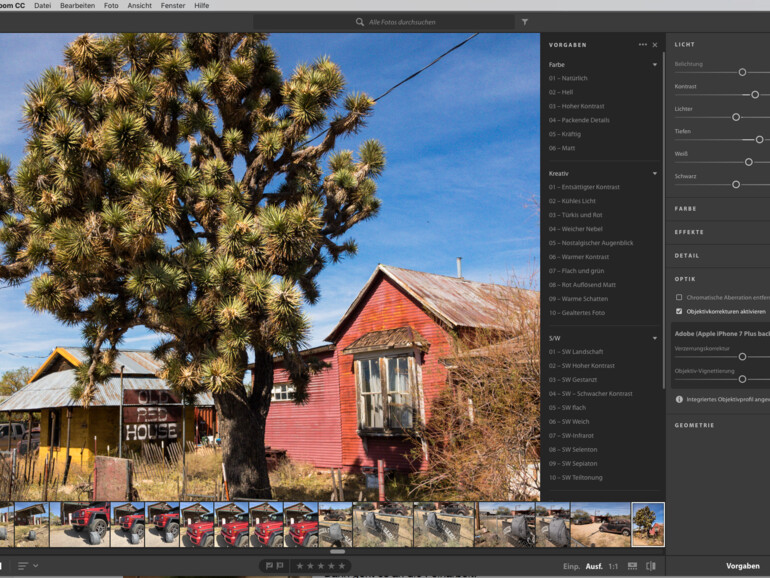Close the Vorgaben presets panel
The height and width of the screenshot is (578, 770).
pos(655,45)
